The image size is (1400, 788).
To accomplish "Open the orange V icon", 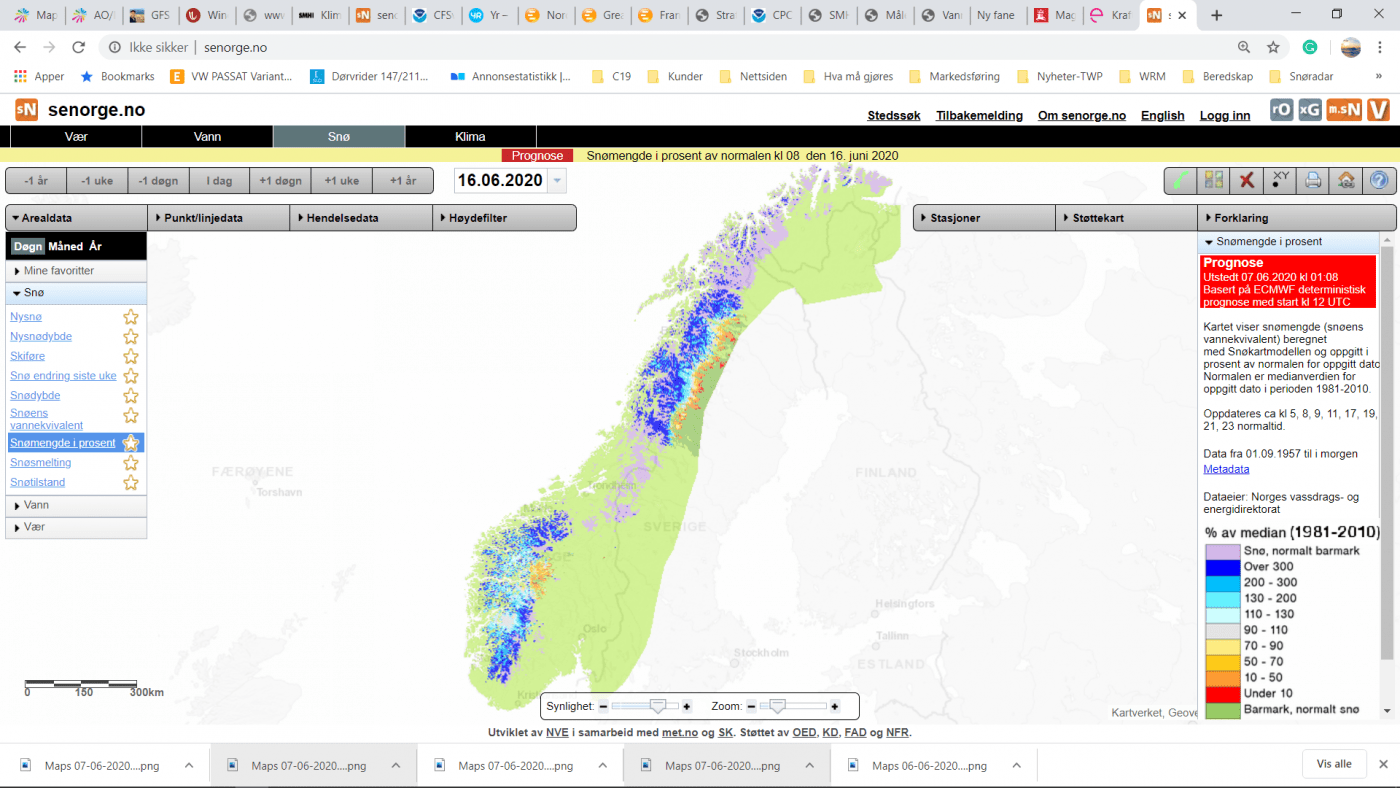I will tap(1378, 110).
